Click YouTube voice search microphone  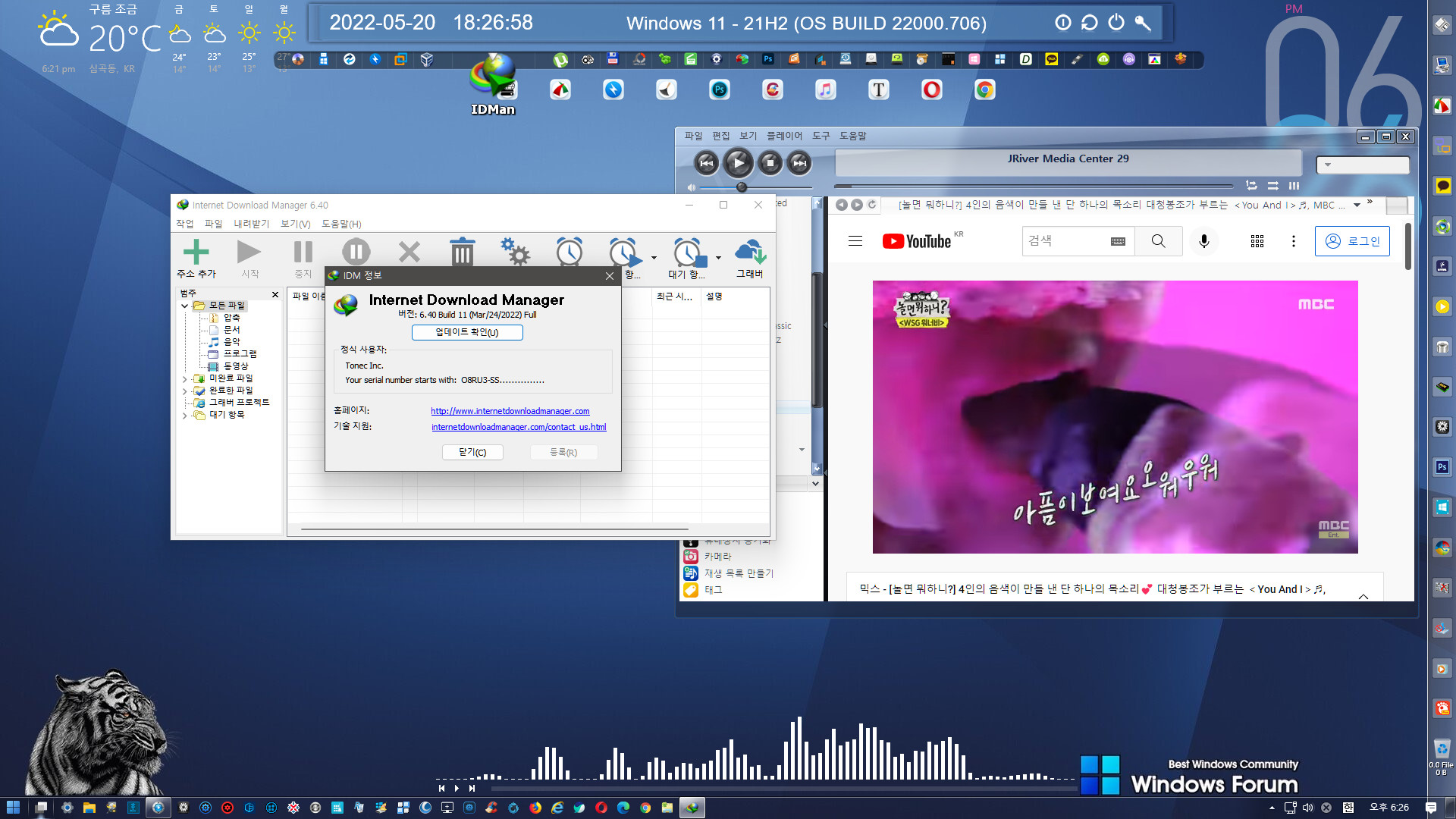click(1204, 241)
